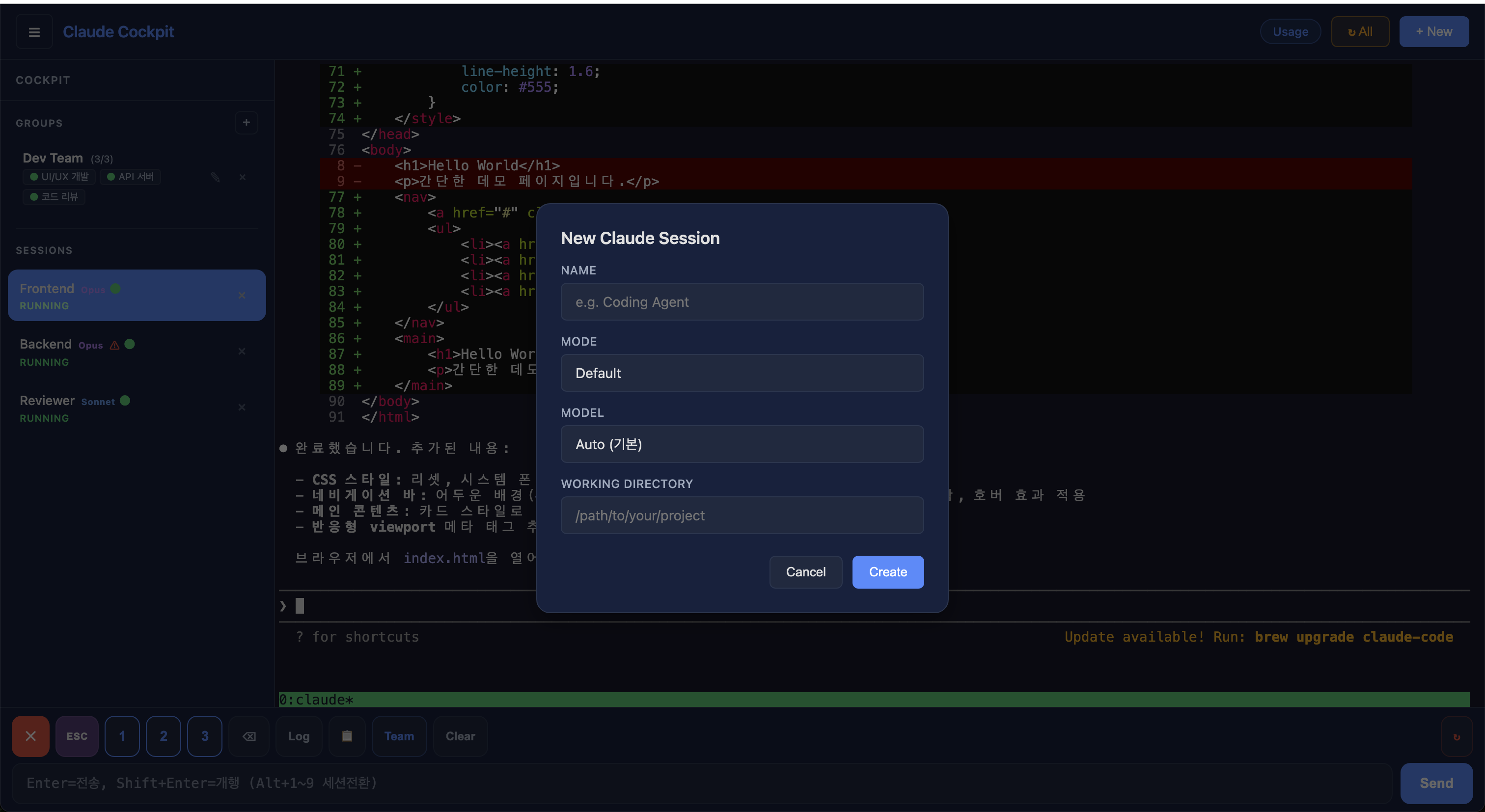Focus the session Name input field
This screenshot has width=1485, height=812.
click(742, 302)
